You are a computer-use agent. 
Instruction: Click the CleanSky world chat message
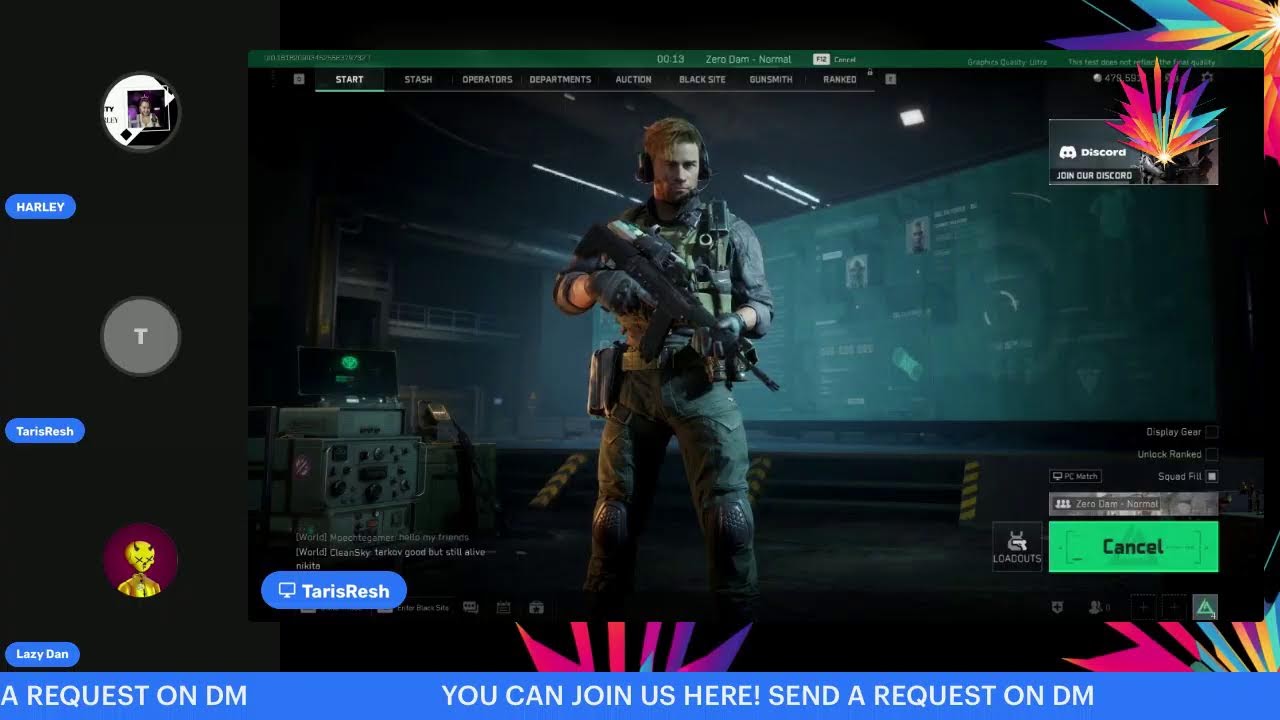point(390,558)
